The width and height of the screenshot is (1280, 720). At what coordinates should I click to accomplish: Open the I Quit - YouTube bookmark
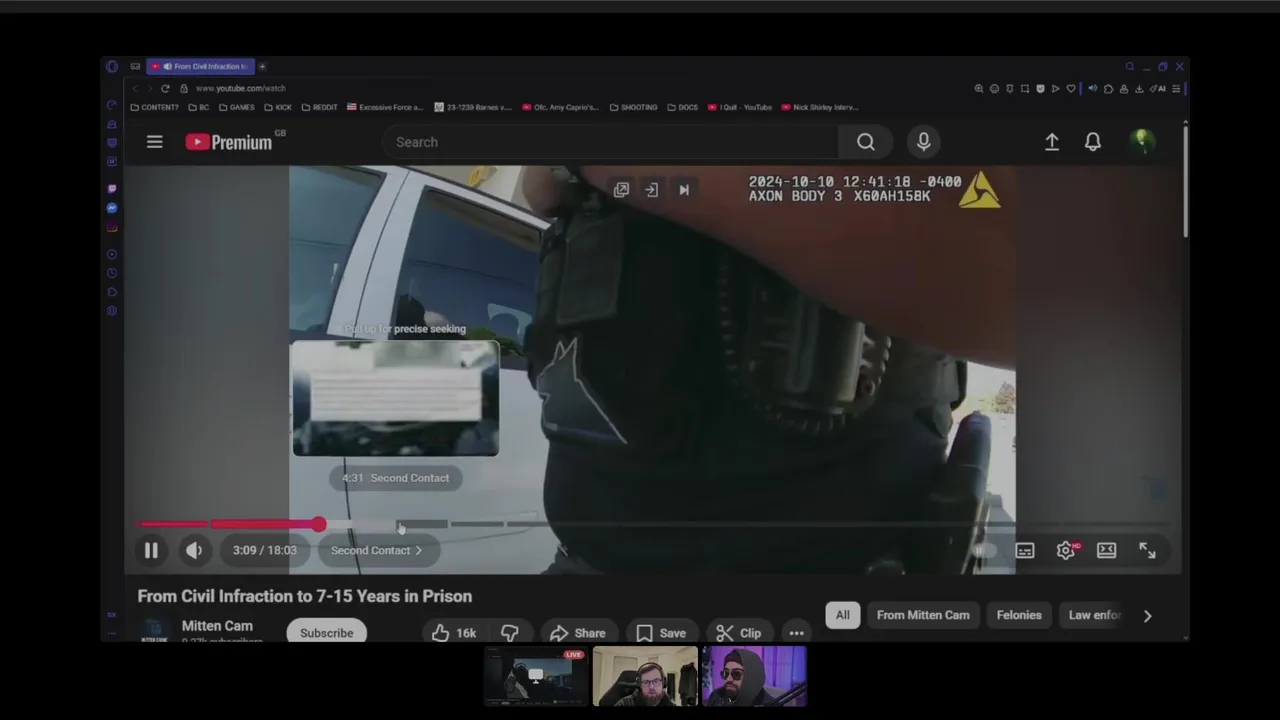click(x=740, y=107)
